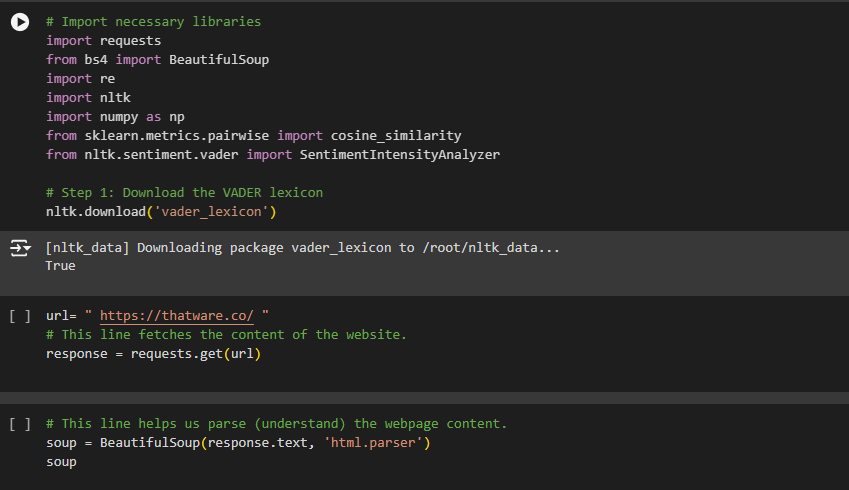The image size is (849, 490).
Task: Toggle the cell output options icon
Action: 20,248
